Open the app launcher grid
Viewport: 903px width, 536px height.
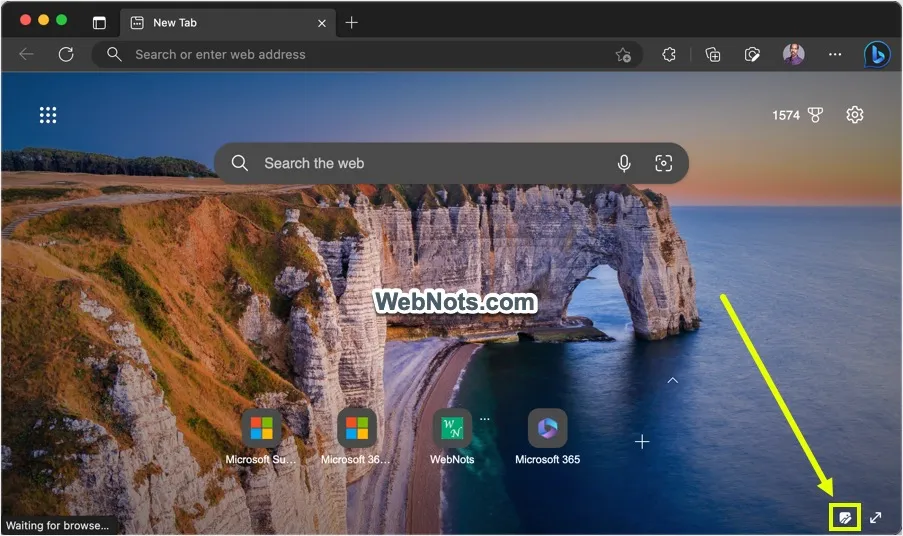48,115
